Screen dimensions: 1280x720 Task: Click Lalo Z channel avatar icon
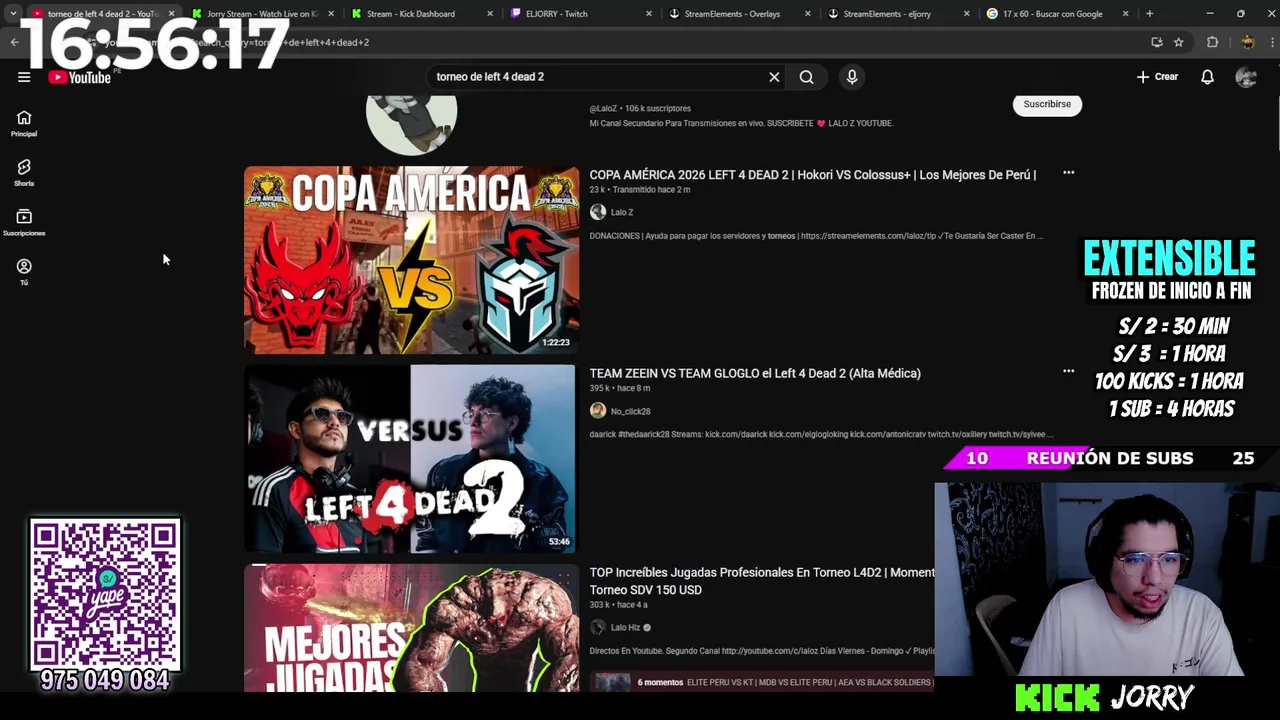(x=598, y=212)
